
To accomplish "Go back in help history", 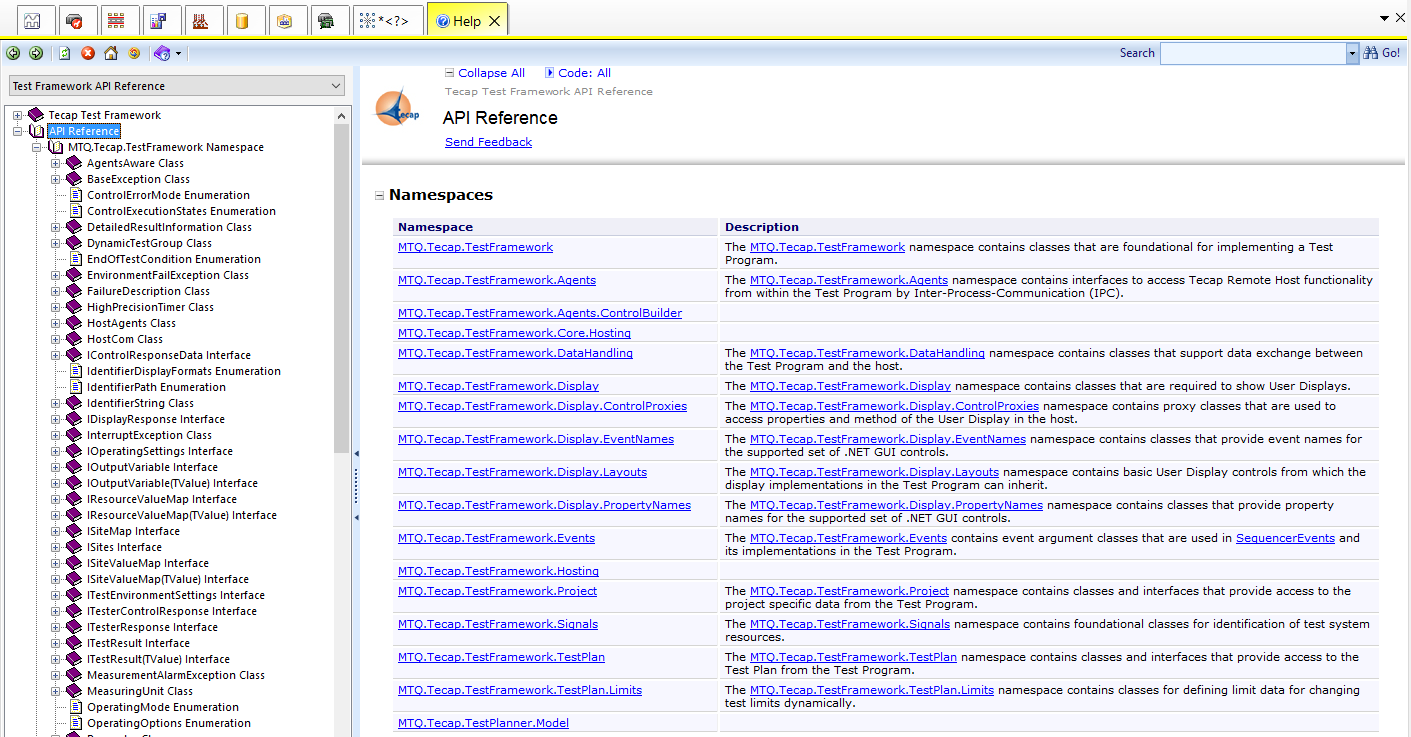I will click(14, 53).
